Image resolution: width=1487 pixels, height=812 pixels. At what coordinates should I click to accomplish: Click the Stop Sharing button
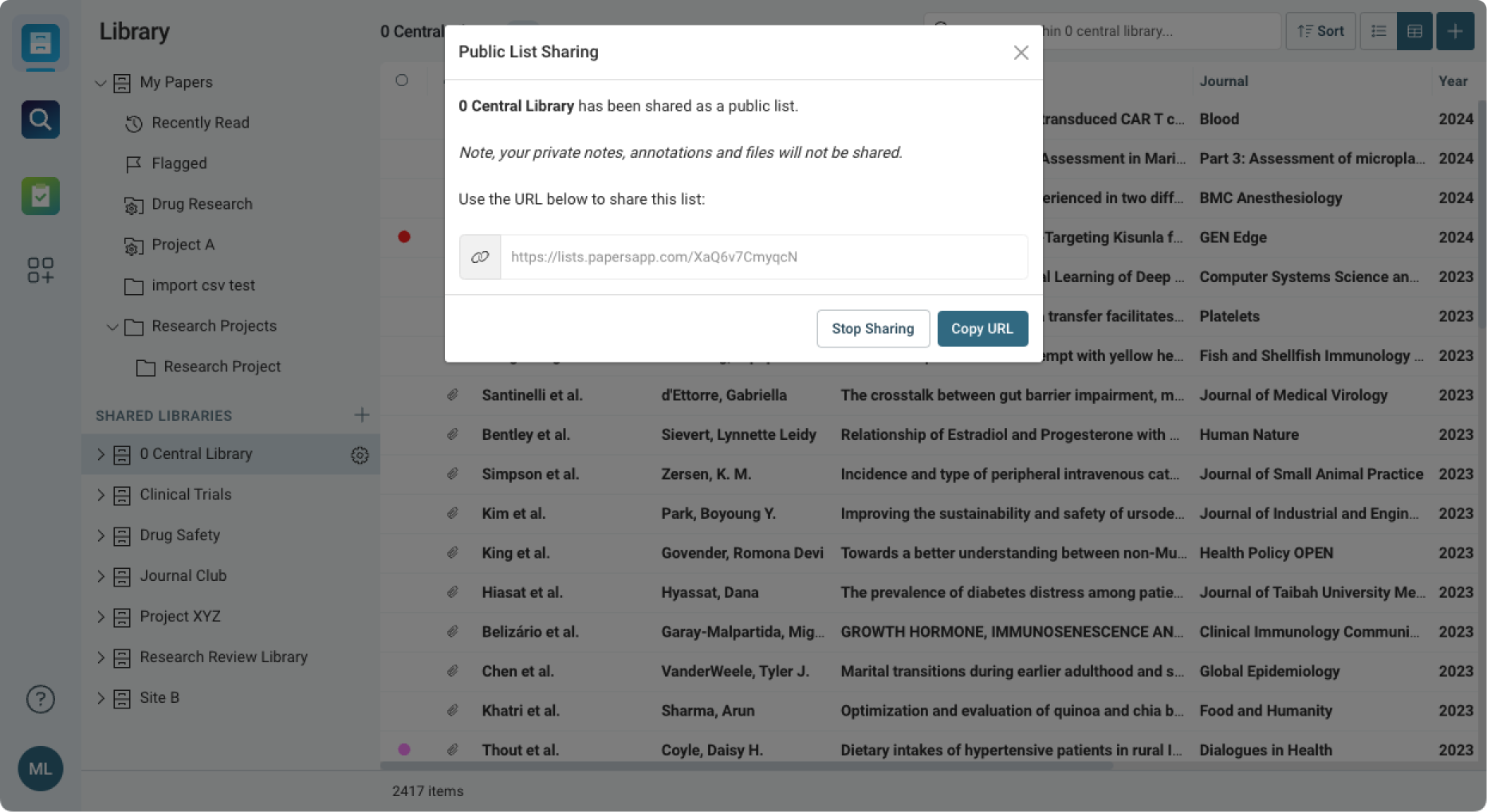872,328
